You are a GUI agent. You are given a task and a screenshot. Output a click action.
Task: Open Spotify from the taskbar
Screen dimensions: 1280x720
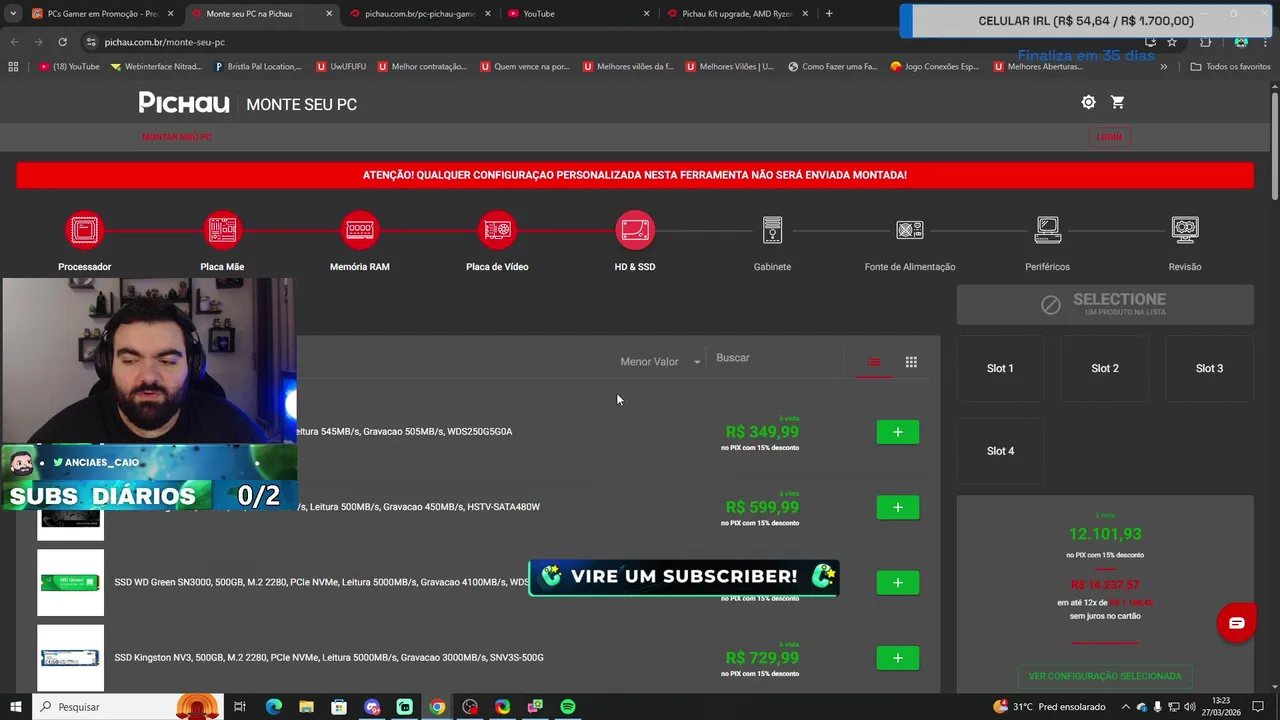point(568,707)
